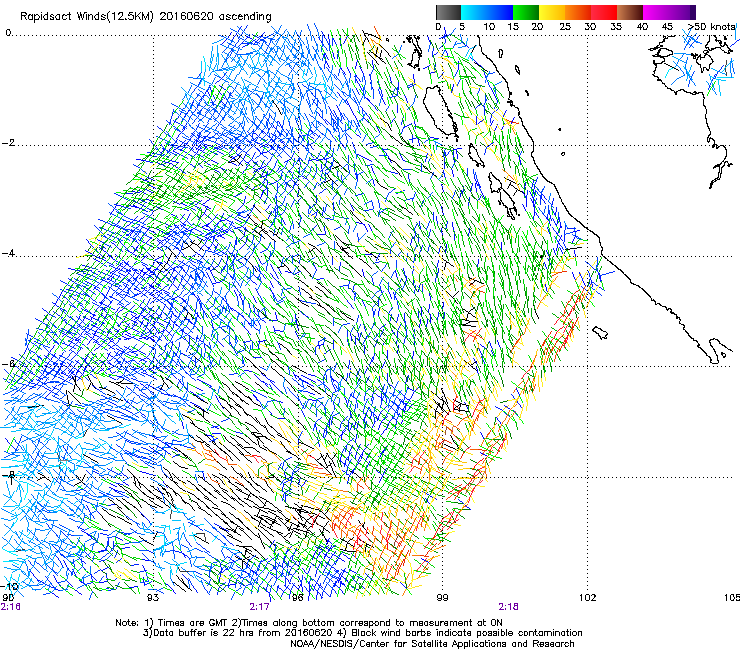Click the gray 0-5 knots legend swatch

pyautogui.click(x=448, y=12)
